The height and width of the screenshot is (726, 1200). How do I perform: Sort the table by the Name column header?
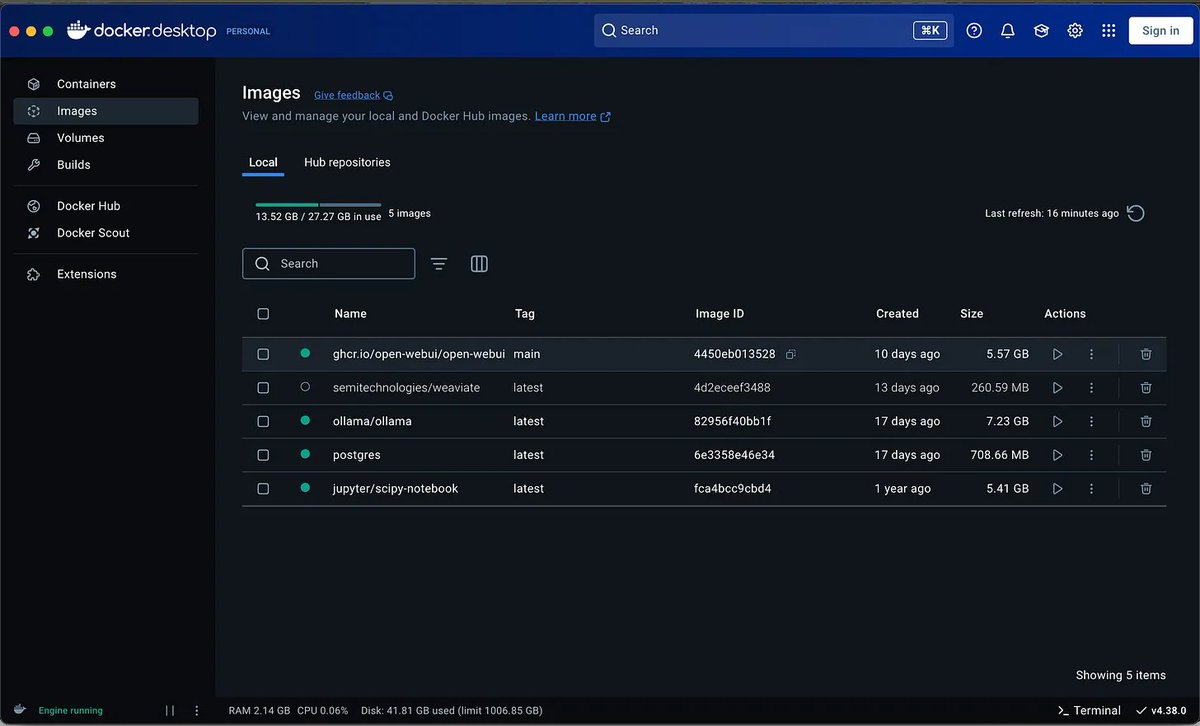click(350, 314)
